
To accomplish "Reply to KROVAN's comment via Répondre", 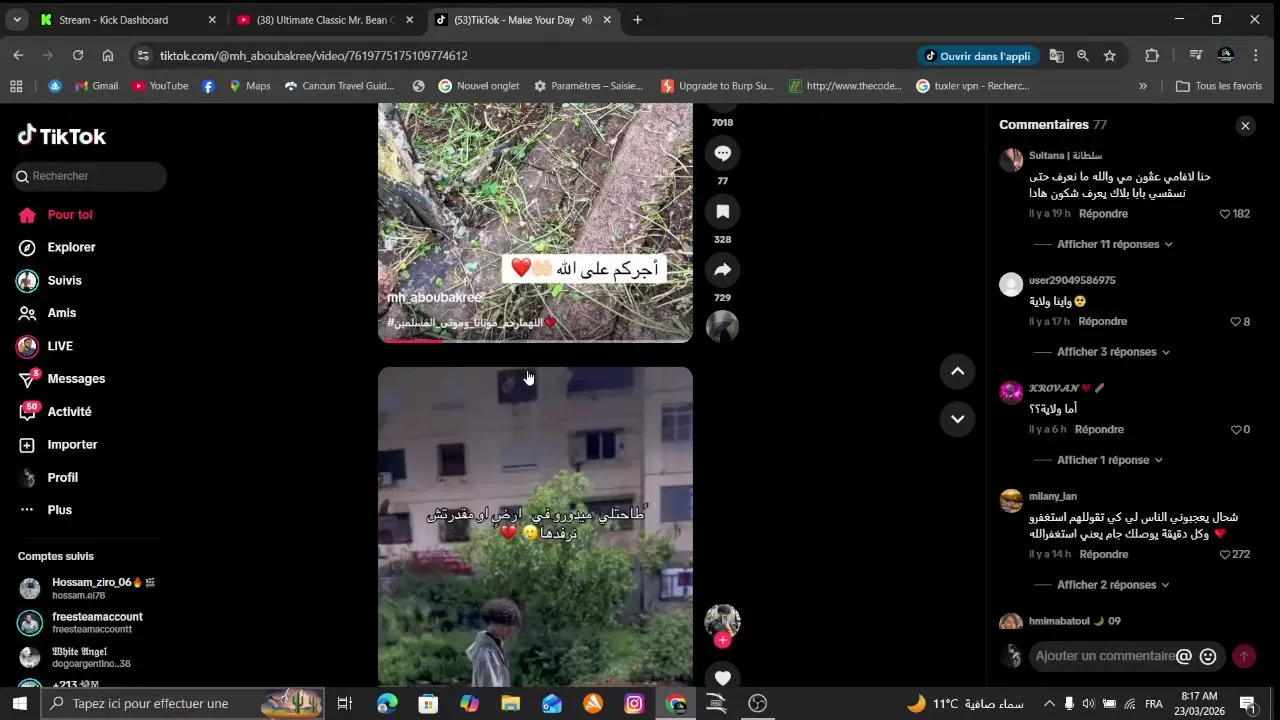I will click(x=1099, y=430).
